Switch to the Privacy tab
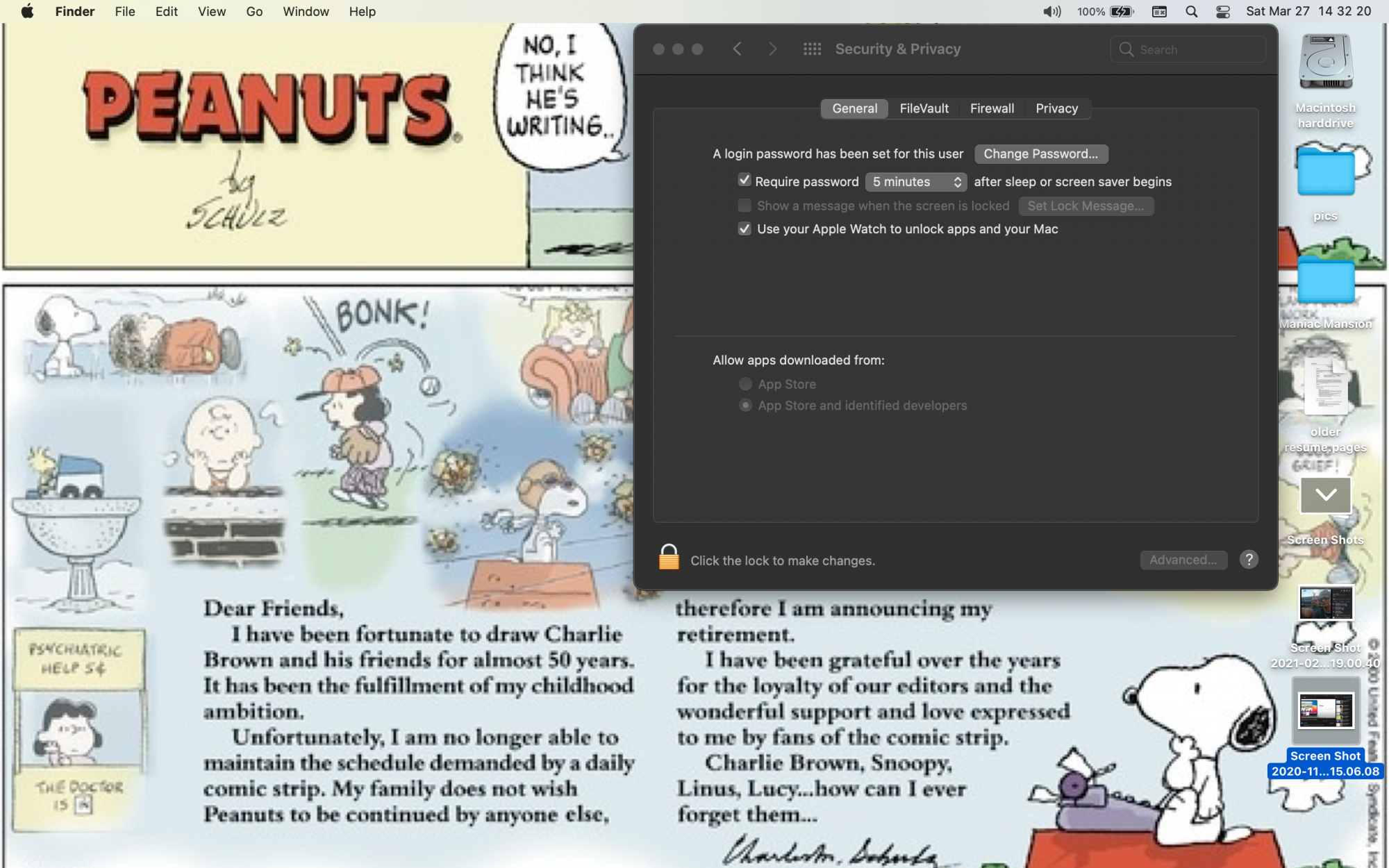 click(1056, 109)
